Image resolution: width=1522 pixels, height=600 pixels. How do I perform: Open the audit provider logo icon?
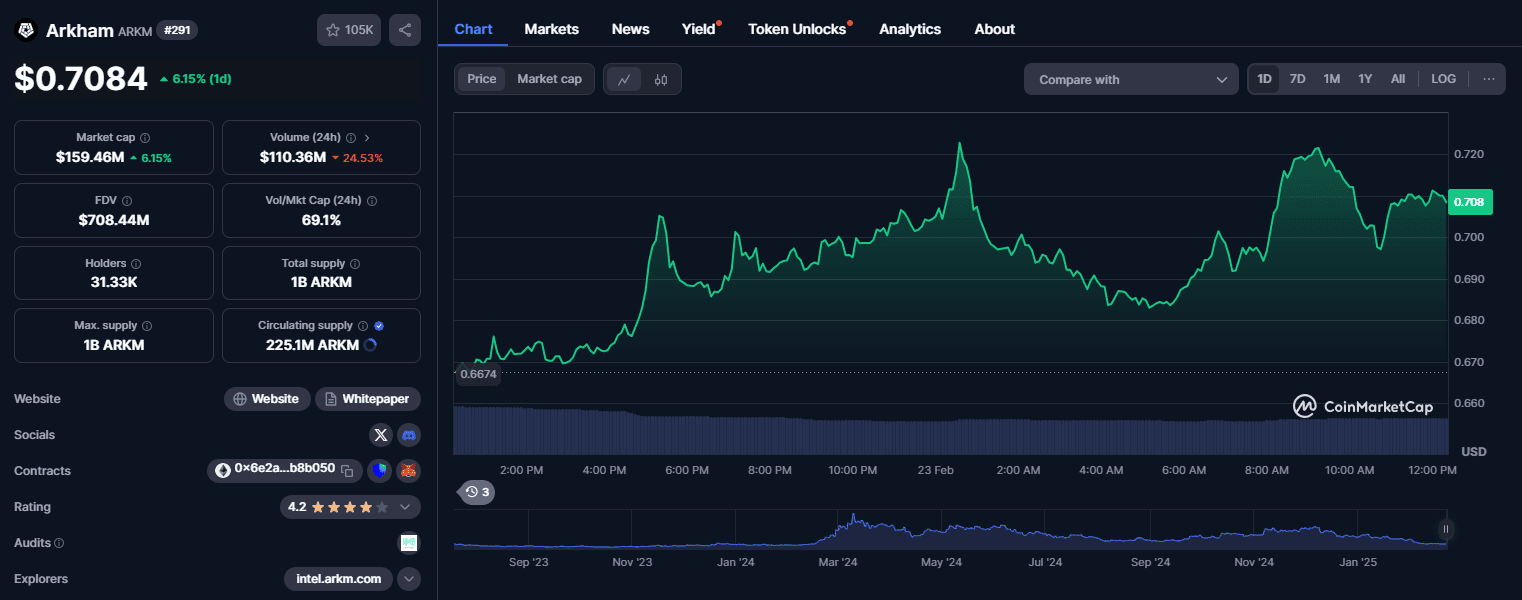(x=409, y=543)
